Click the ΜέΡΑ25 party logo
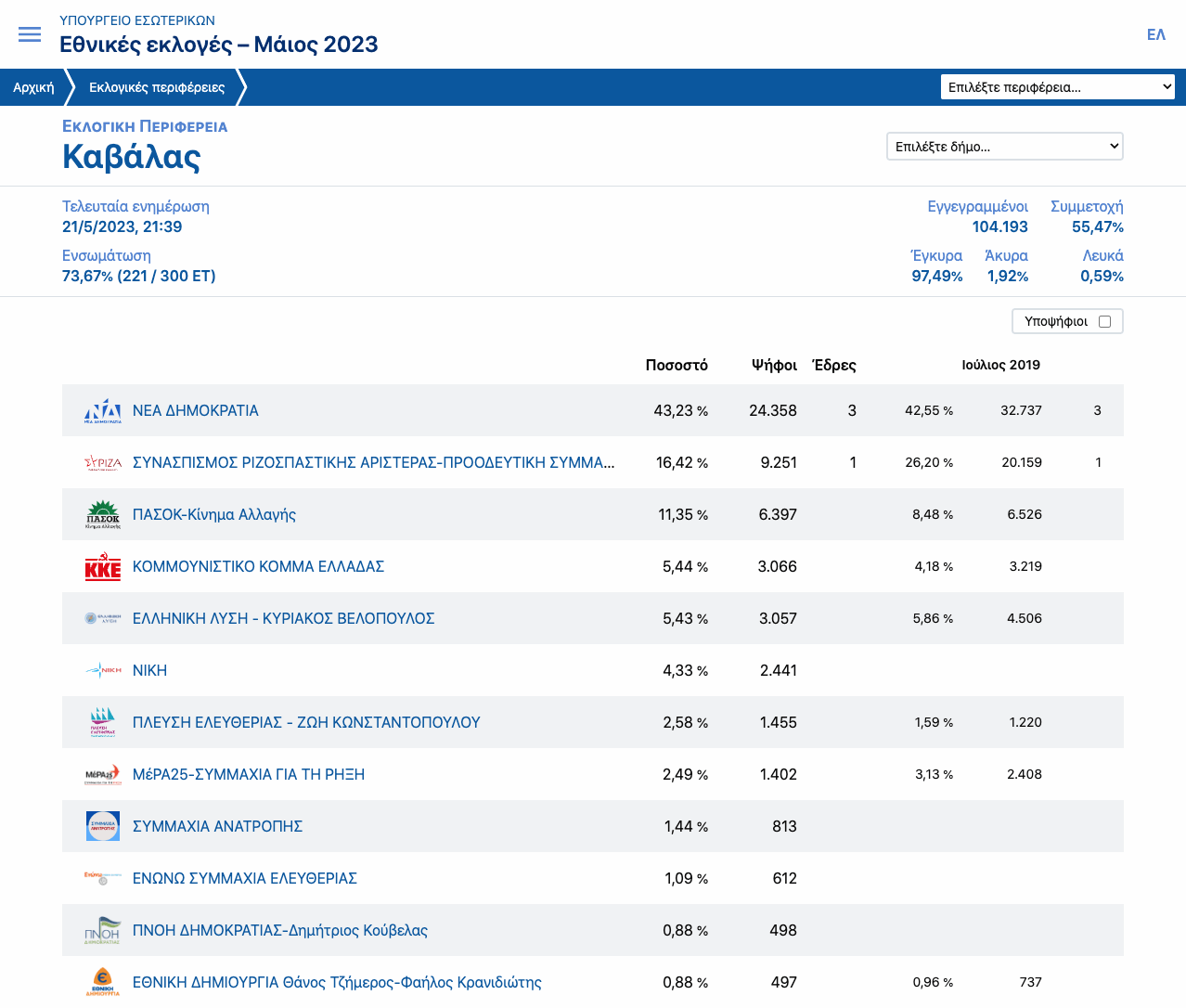Viewport: 1186px width, 1008px height. point(103,774)
